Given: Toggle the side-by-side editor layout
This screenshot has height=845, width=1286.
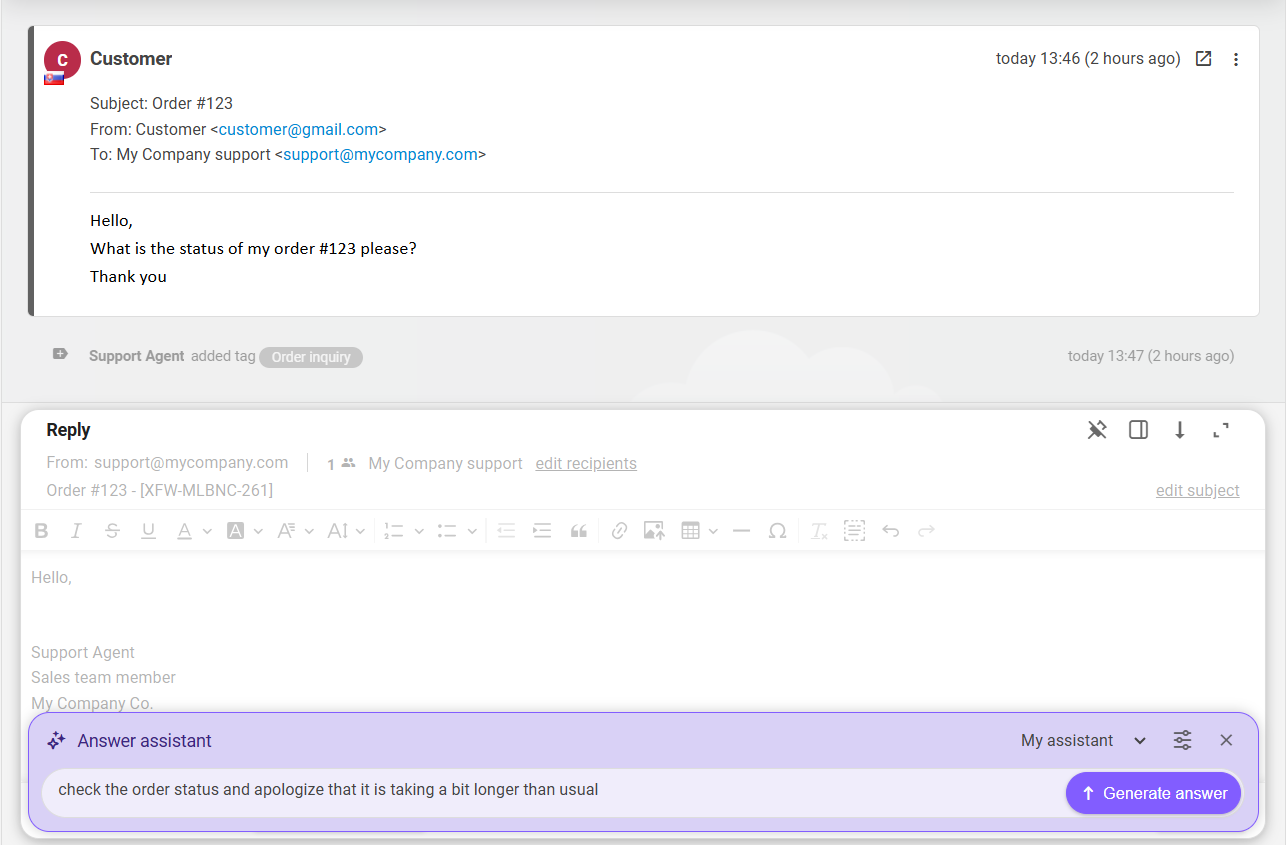Looking at the screenshot, I should point(1138,429).
